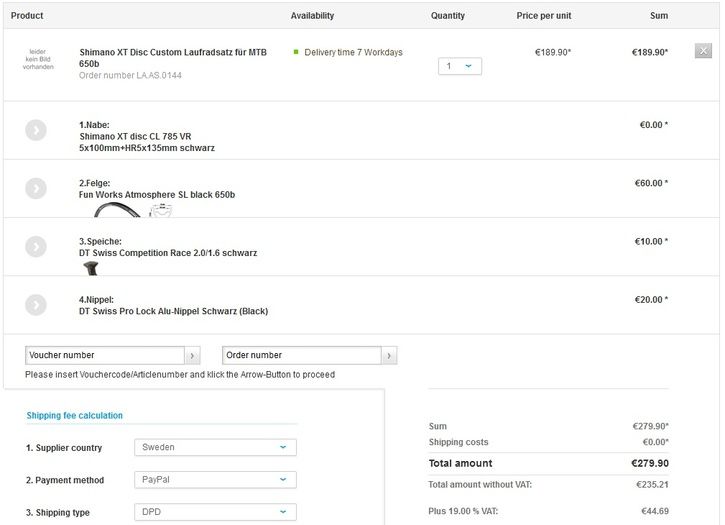This screenshot has height=525, width=725.
Task: Click the Shipping fee calculation heading
Action: (74, 415)
